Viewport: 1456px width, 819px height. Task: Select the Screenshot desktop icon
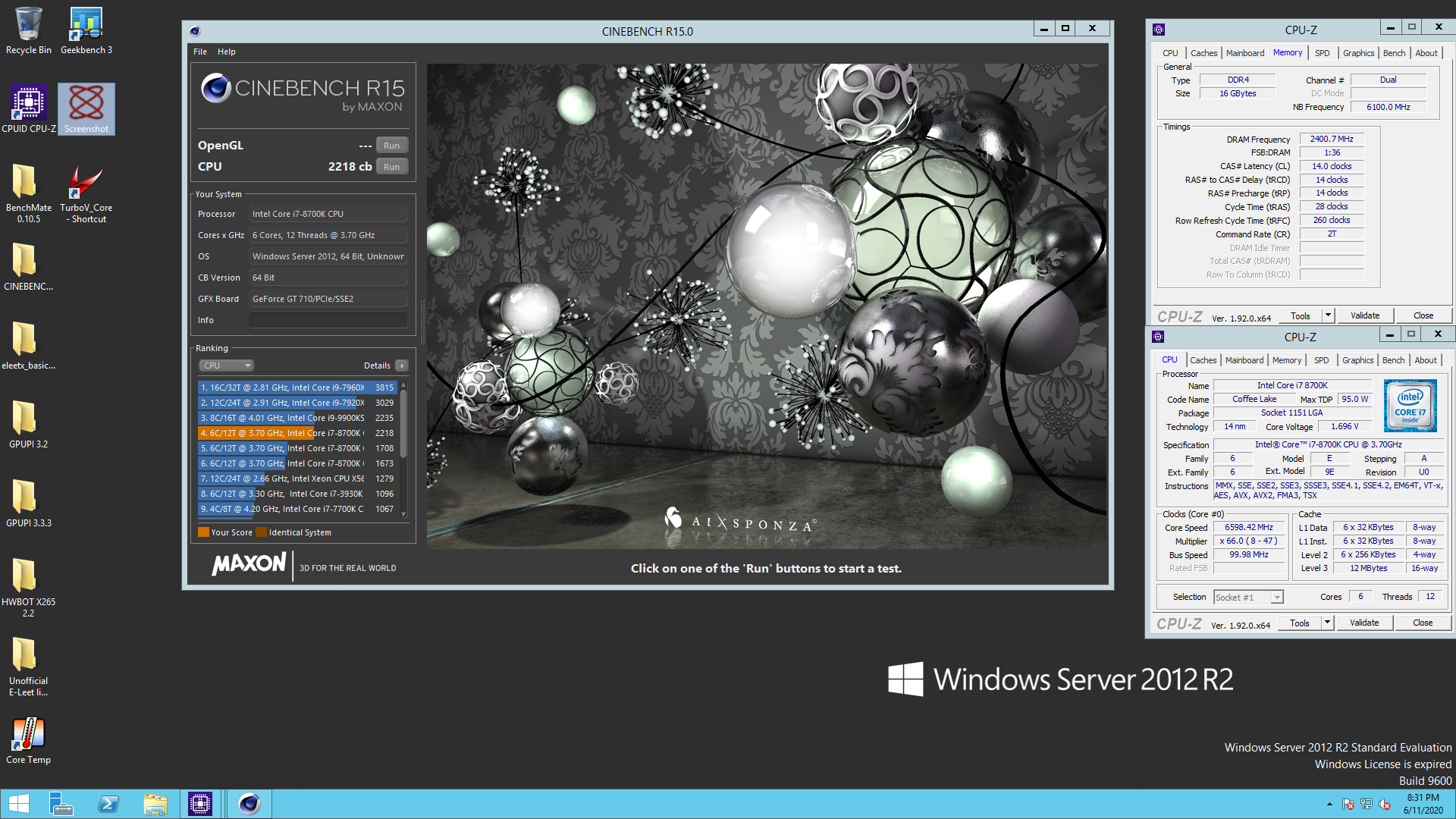[86, 109]
